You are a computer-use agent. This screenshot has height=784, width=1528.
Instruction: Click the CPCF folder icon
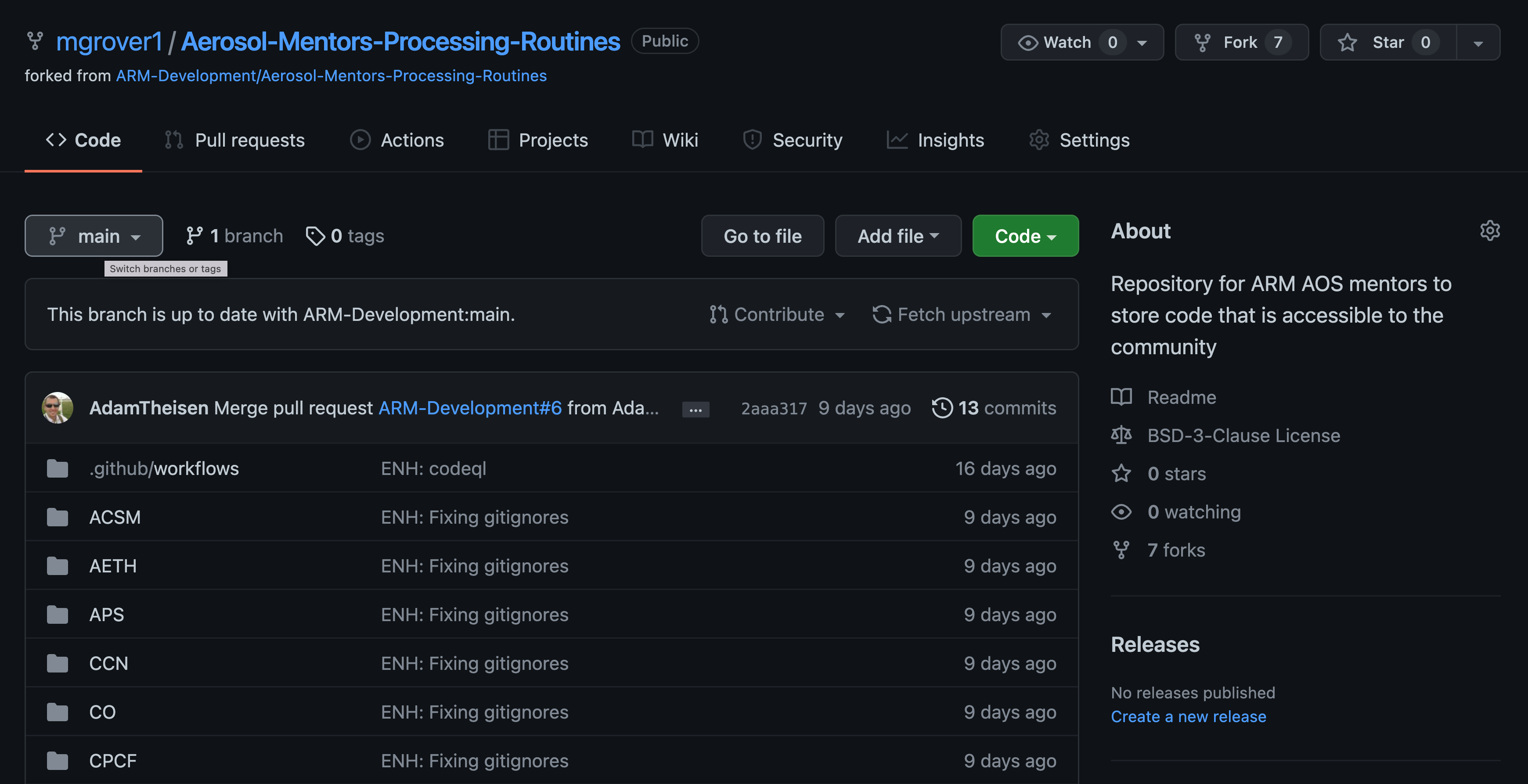click(x=58, y=760)
